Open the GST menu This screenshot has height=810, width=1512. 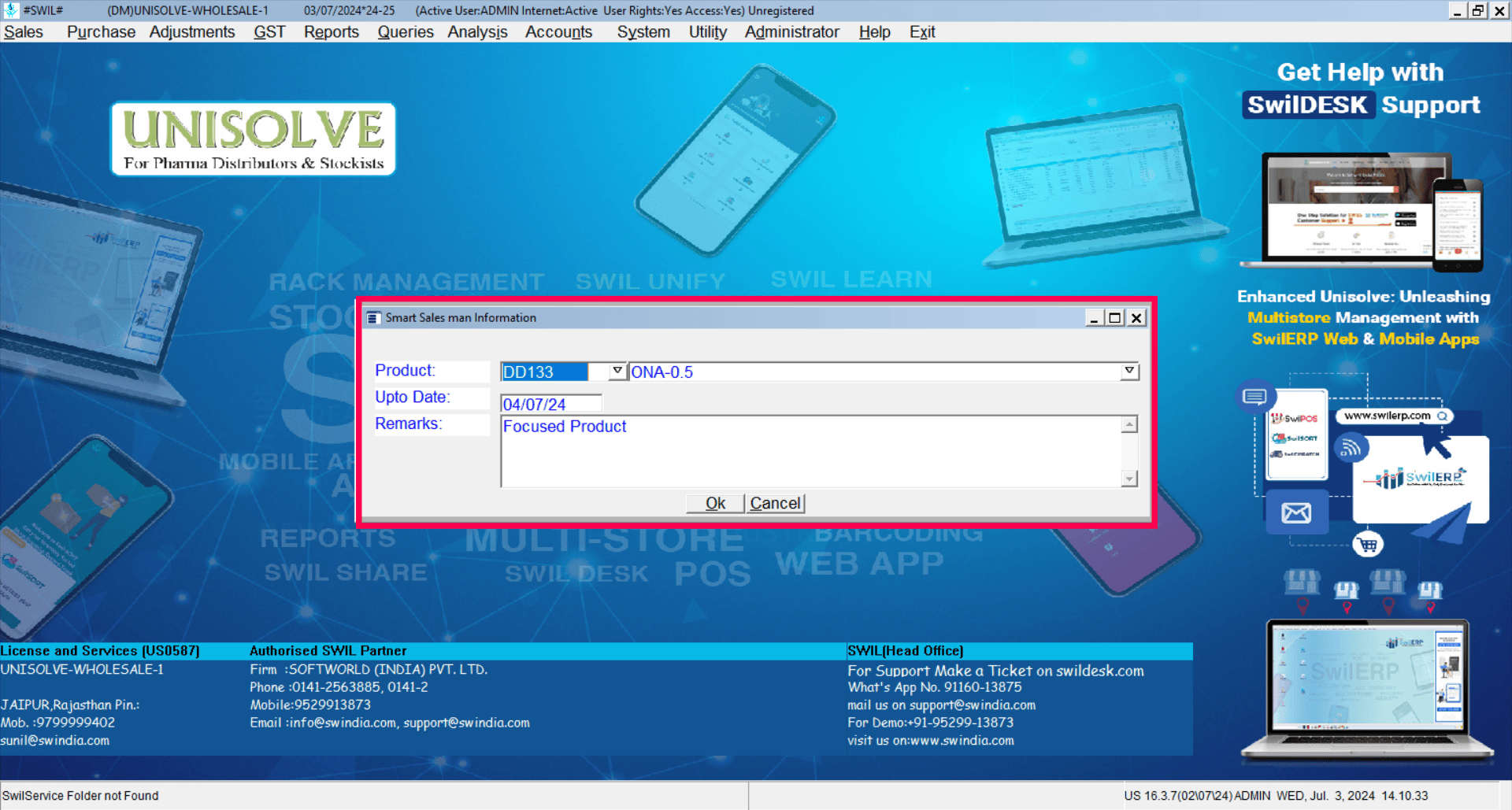[x=269, y=32]
